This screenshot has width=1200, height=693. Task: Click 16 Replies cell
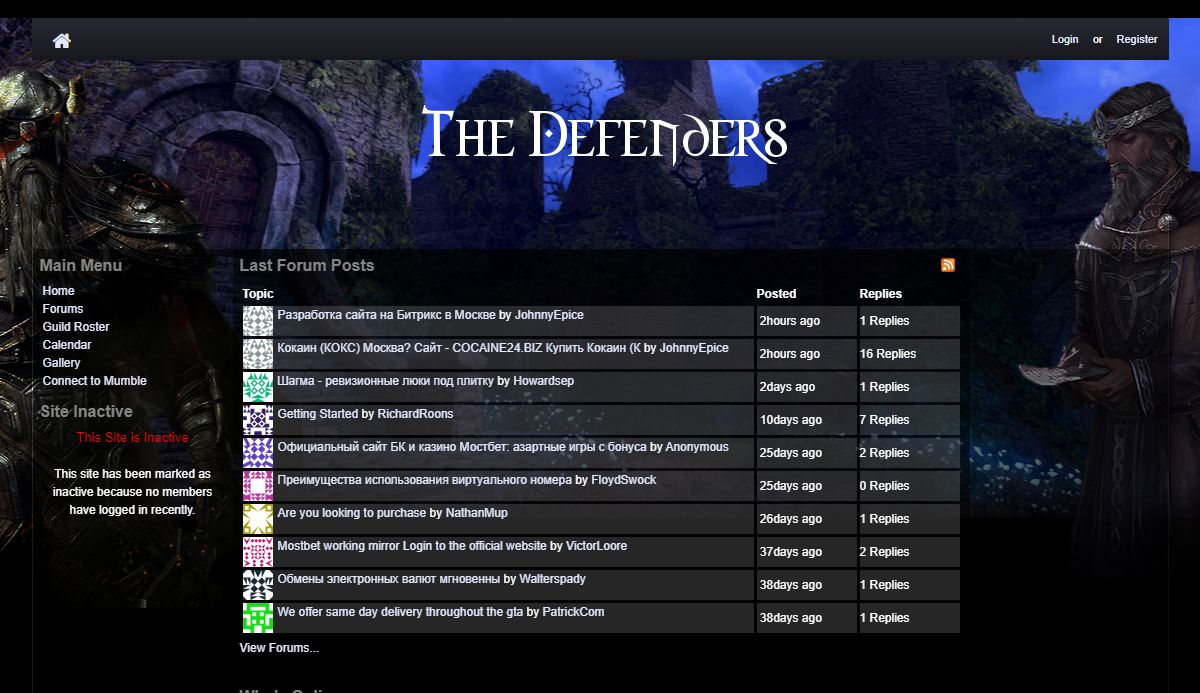click(x=909, y=354)
